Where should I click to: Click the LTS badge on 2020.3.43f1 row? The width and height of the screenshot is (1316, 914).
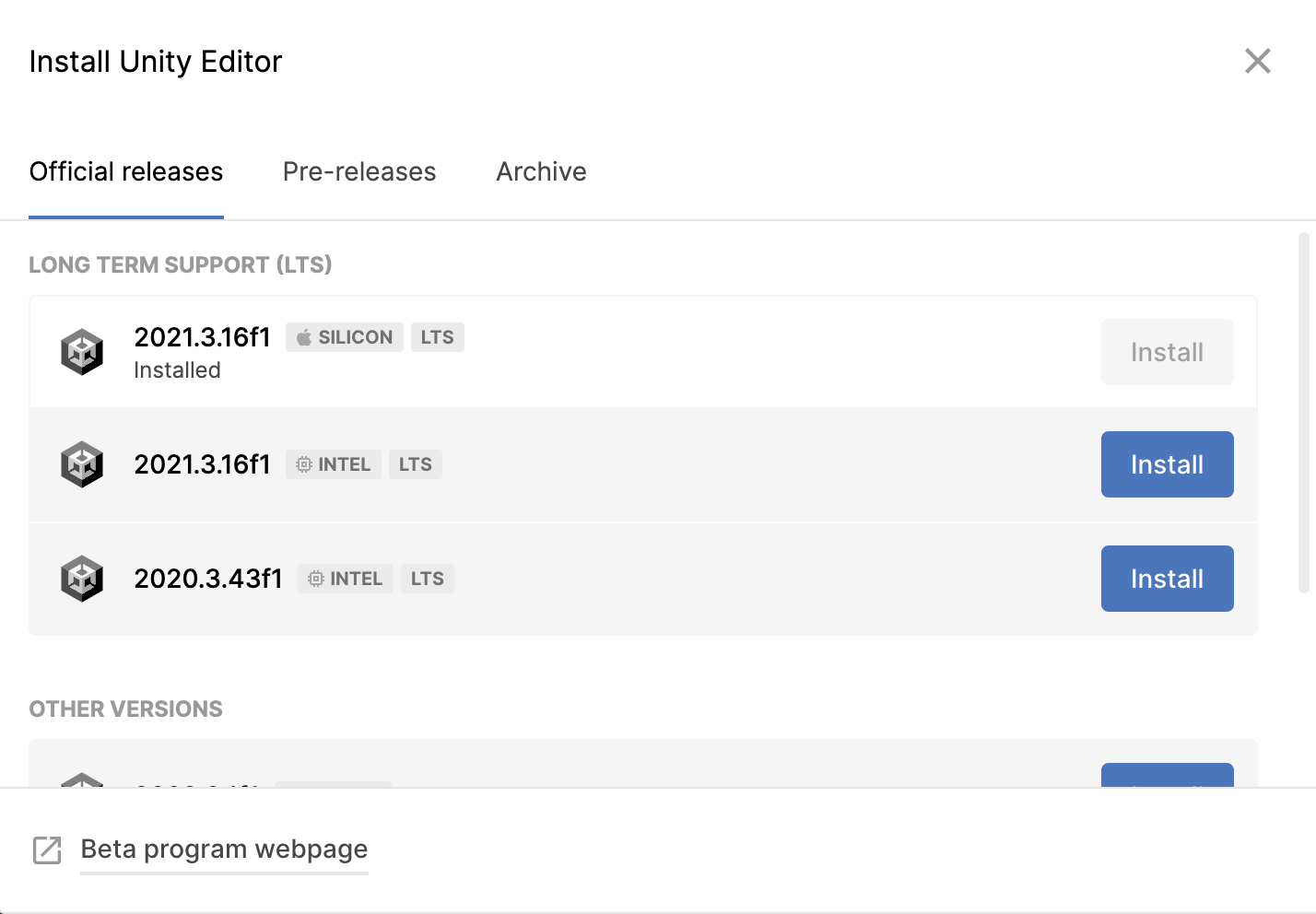pyautogui.click(x=427, y=579)
